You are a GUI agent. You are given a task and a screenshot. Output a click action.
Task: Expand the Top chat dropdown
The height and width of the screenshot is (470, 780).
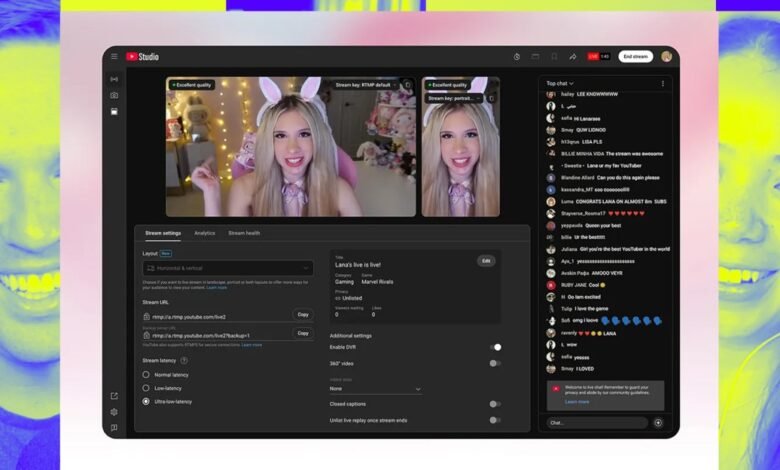point(560,84)
